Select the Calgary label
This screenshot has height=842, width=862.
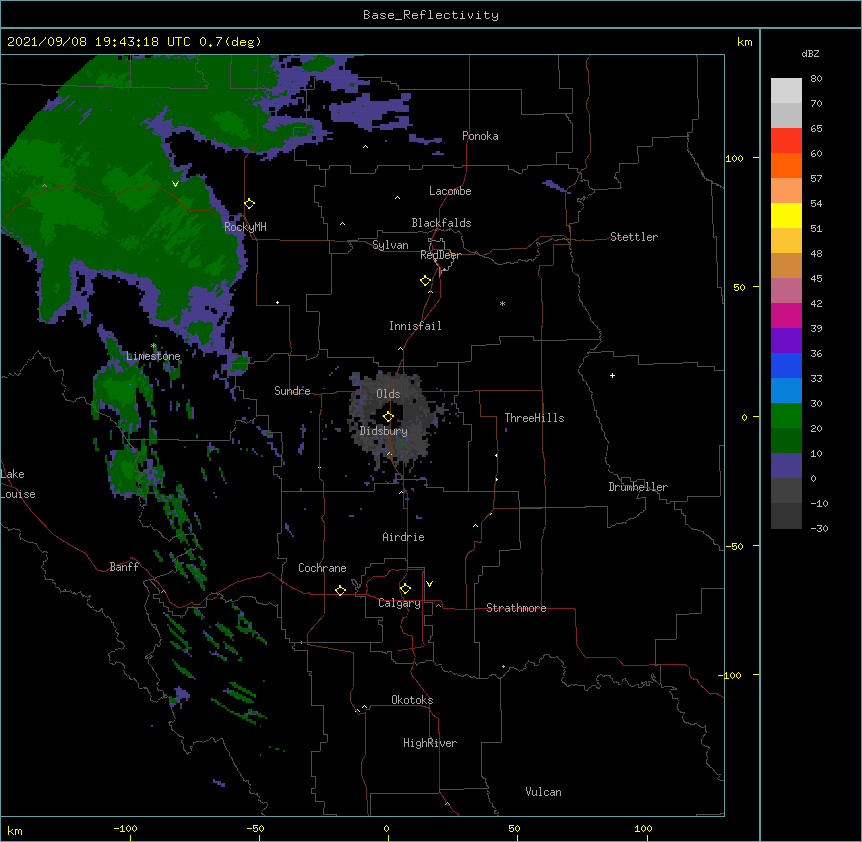click(400, 603)
